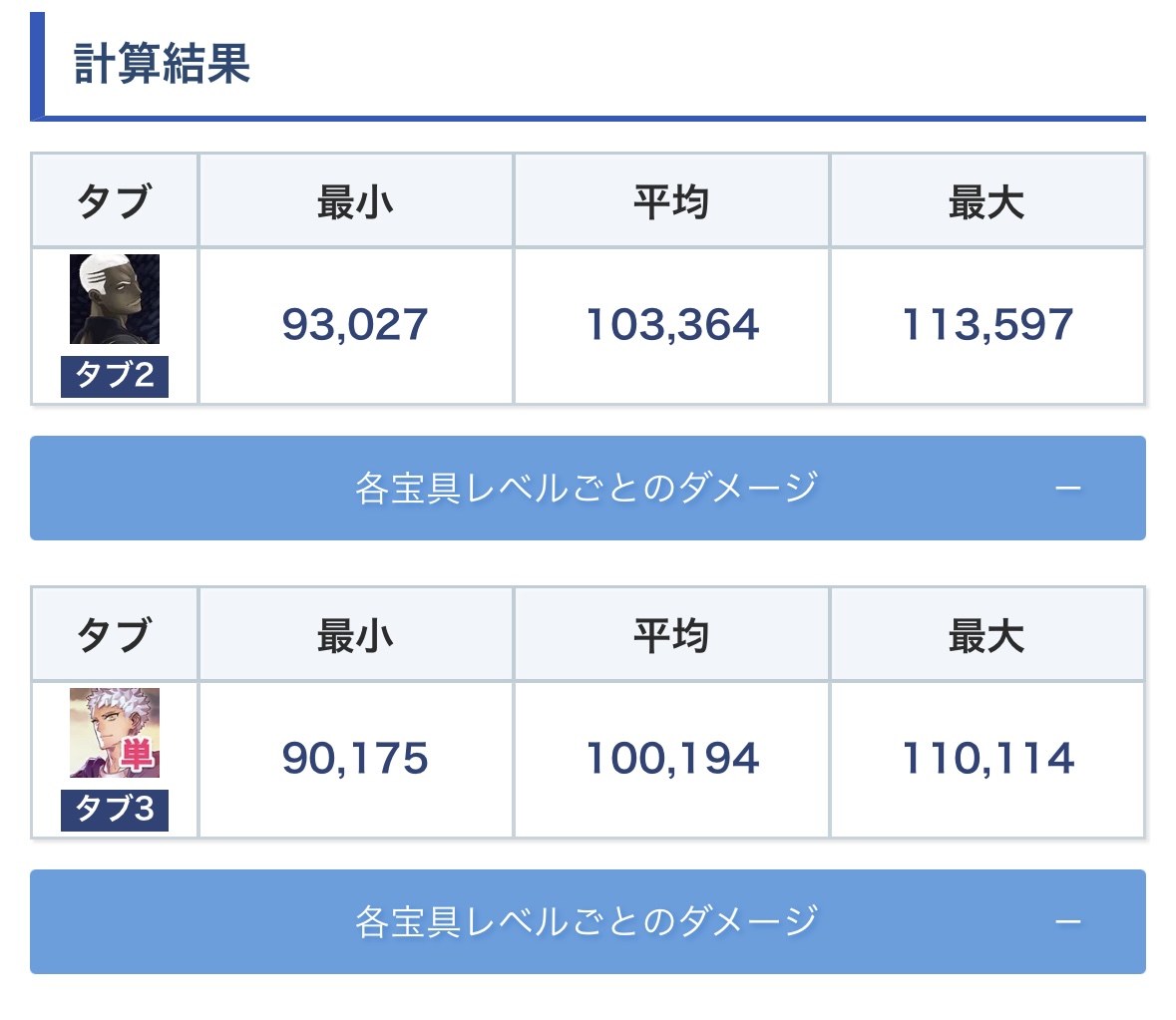Click the 平均 header in first table

[x=672, y=202]
